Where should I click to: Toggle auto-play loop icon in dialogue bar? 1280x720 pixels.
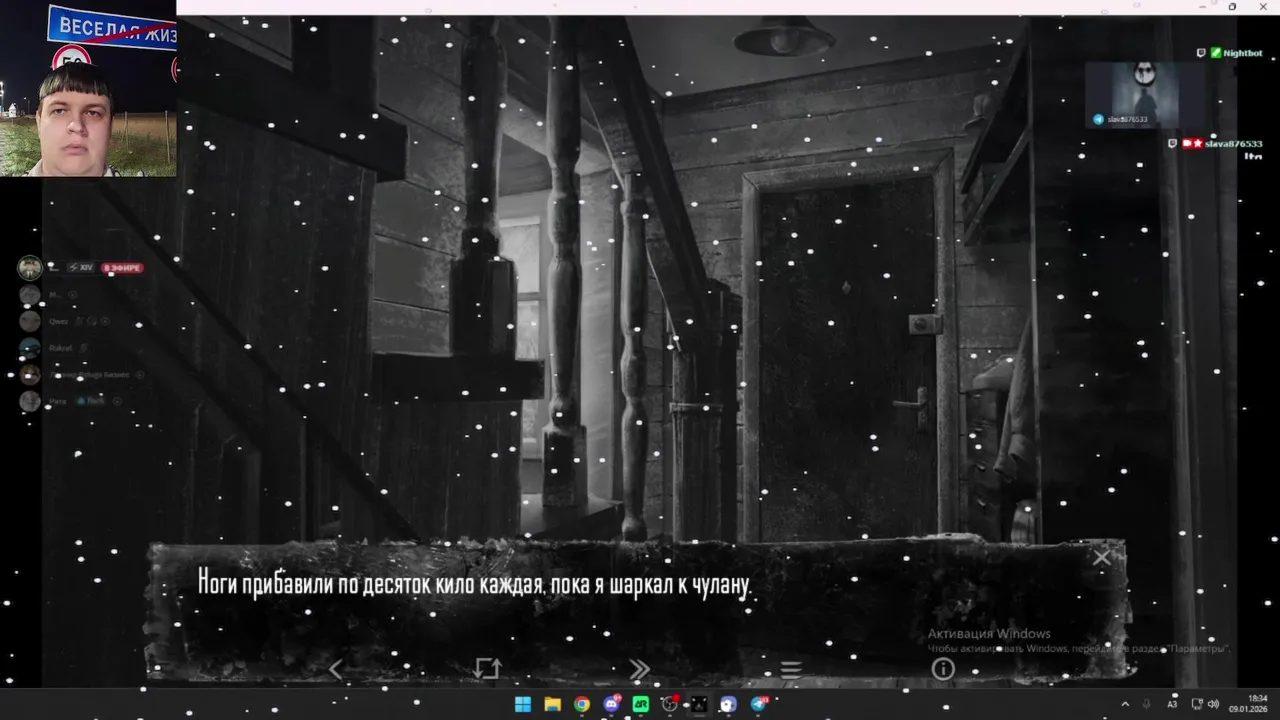(487, 669)
